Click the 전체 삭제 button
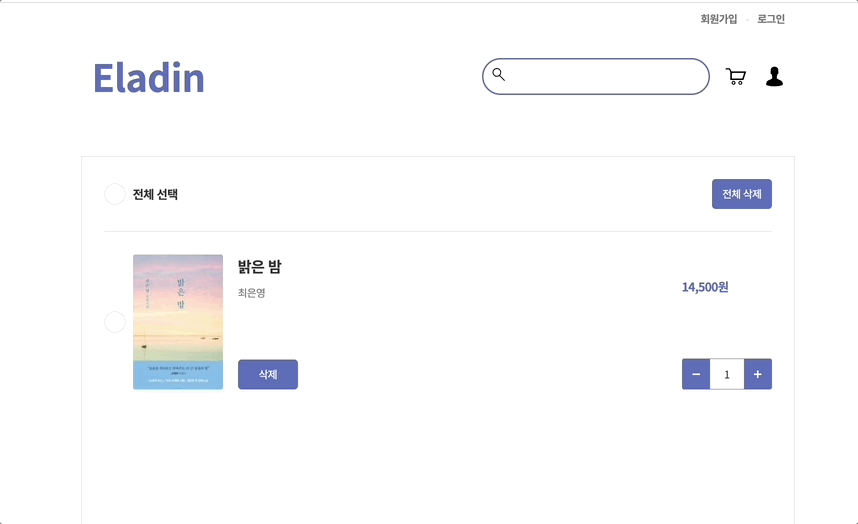 coord(742,194)
